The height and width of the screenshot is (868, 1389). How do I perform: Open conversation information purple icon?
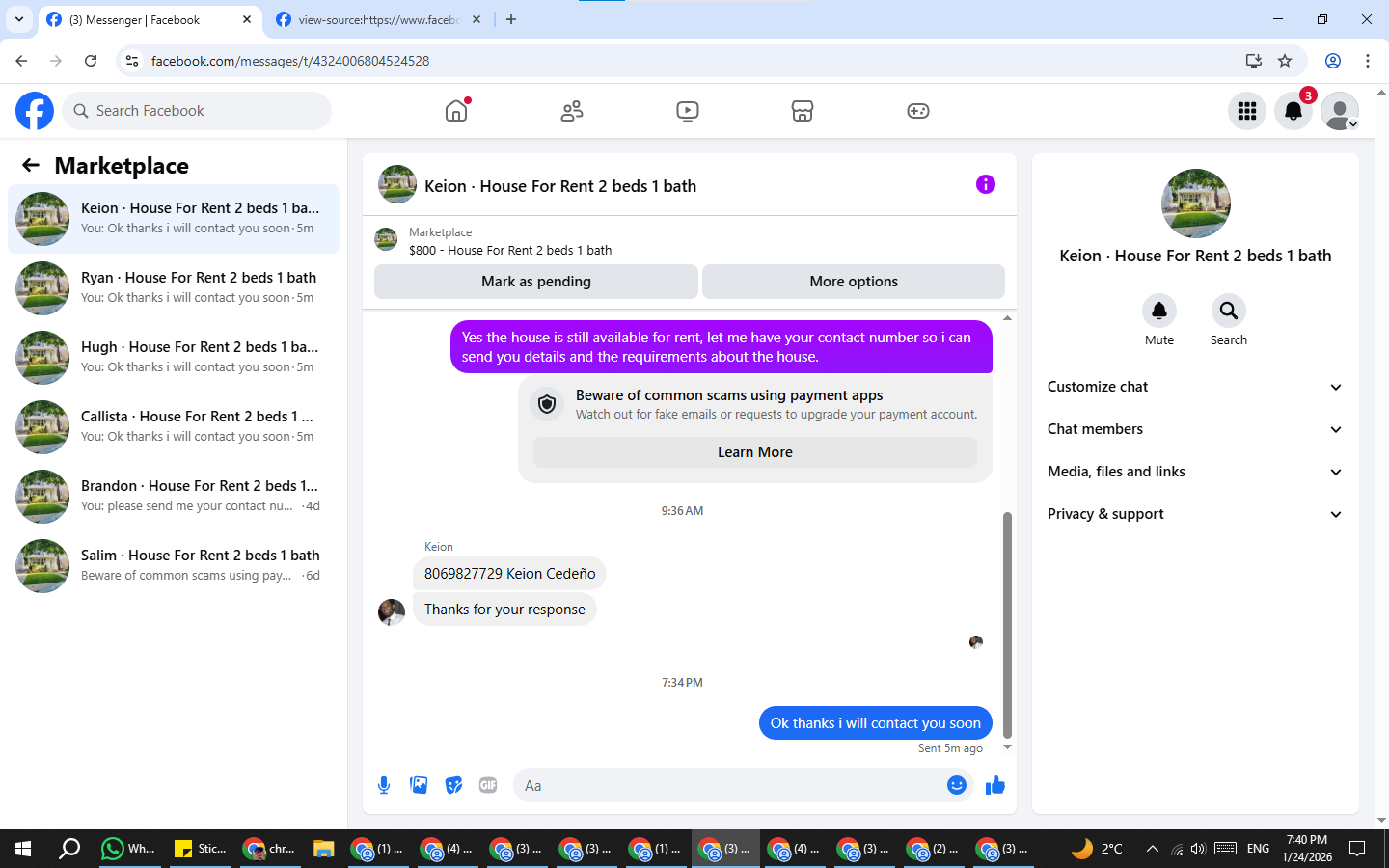985,184
